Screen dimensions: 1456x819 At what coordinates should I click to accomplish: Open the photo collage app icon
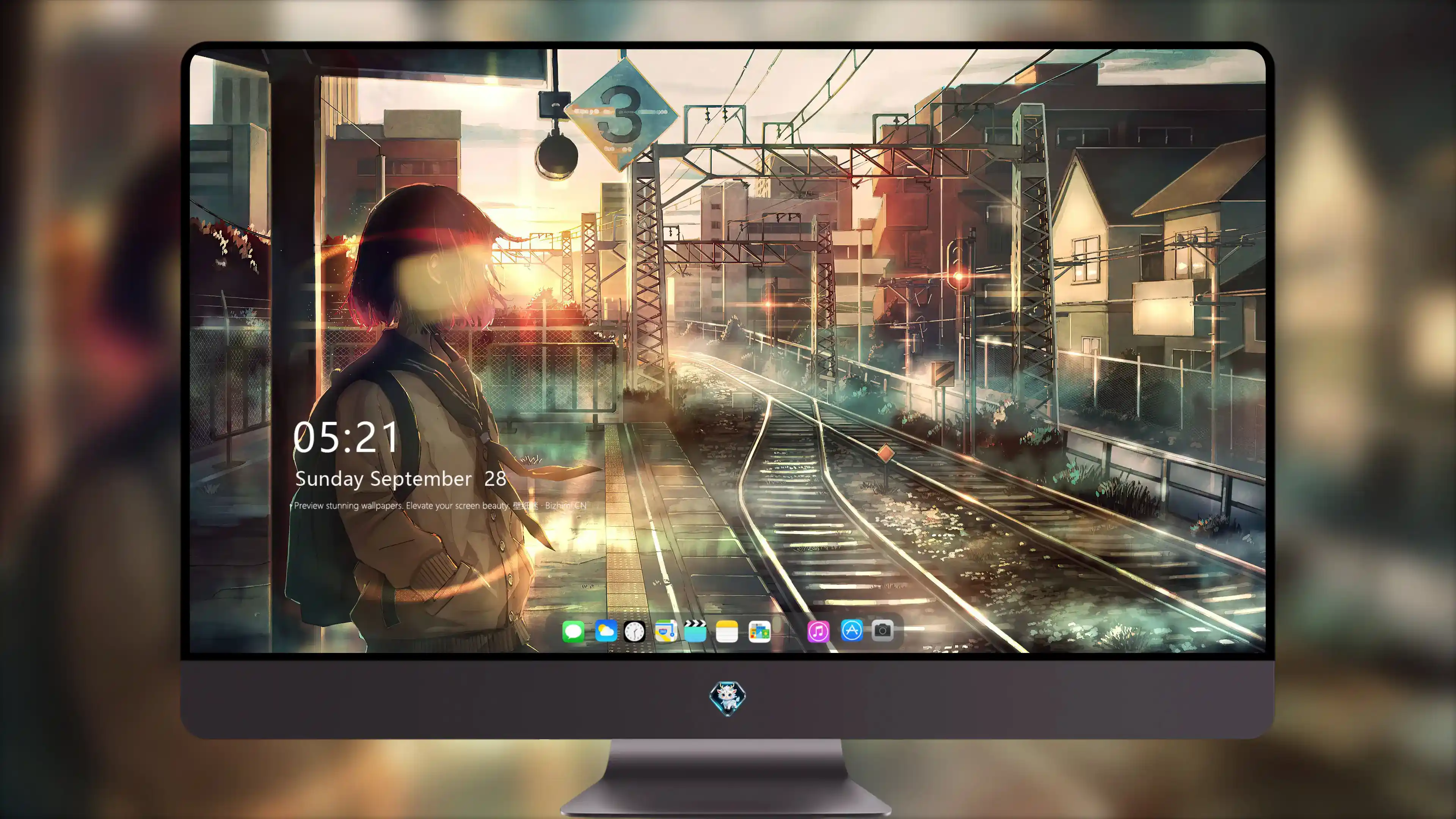pos(759,631)
